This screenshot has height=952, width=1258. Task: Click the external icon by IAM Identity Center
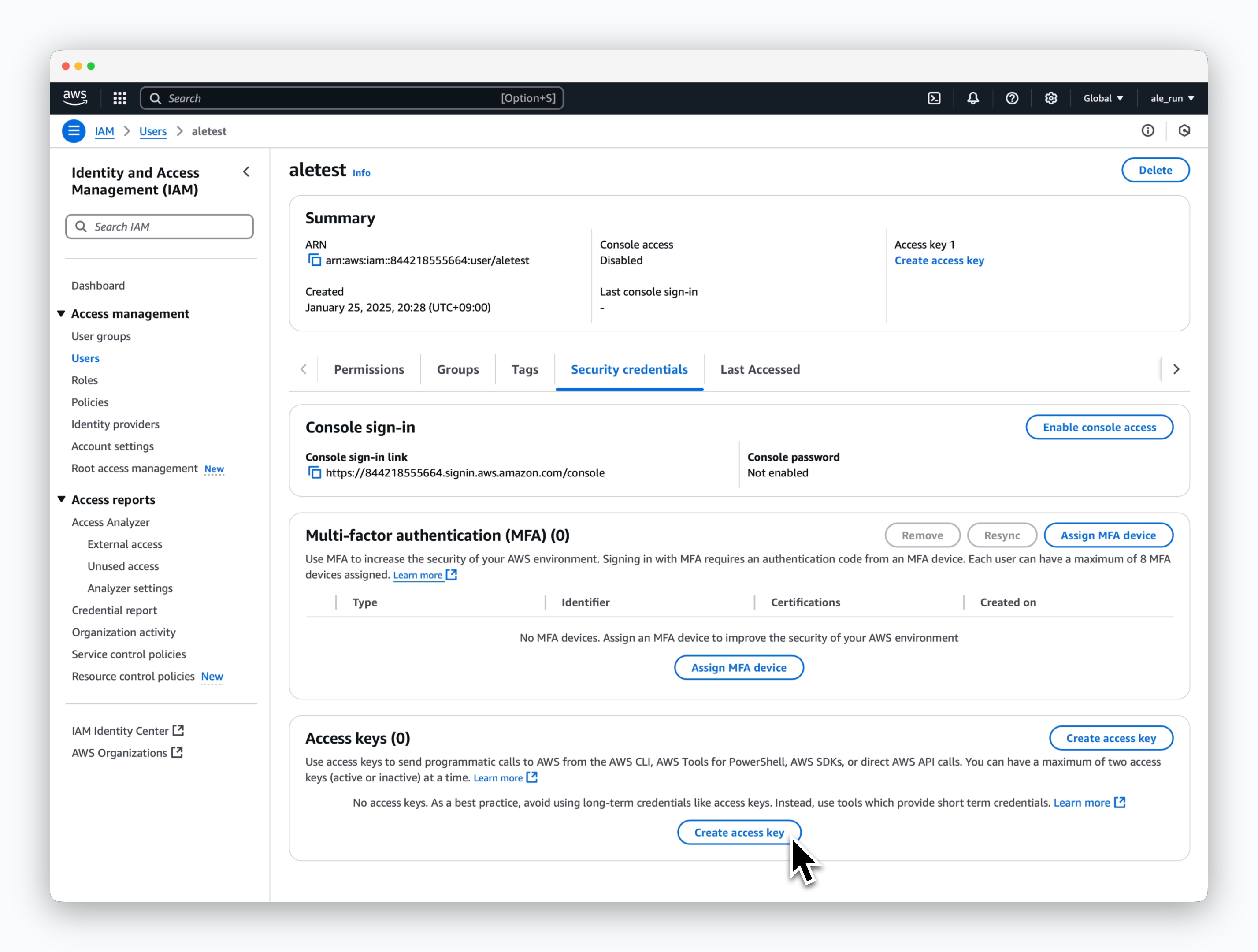tap(178, 730)
